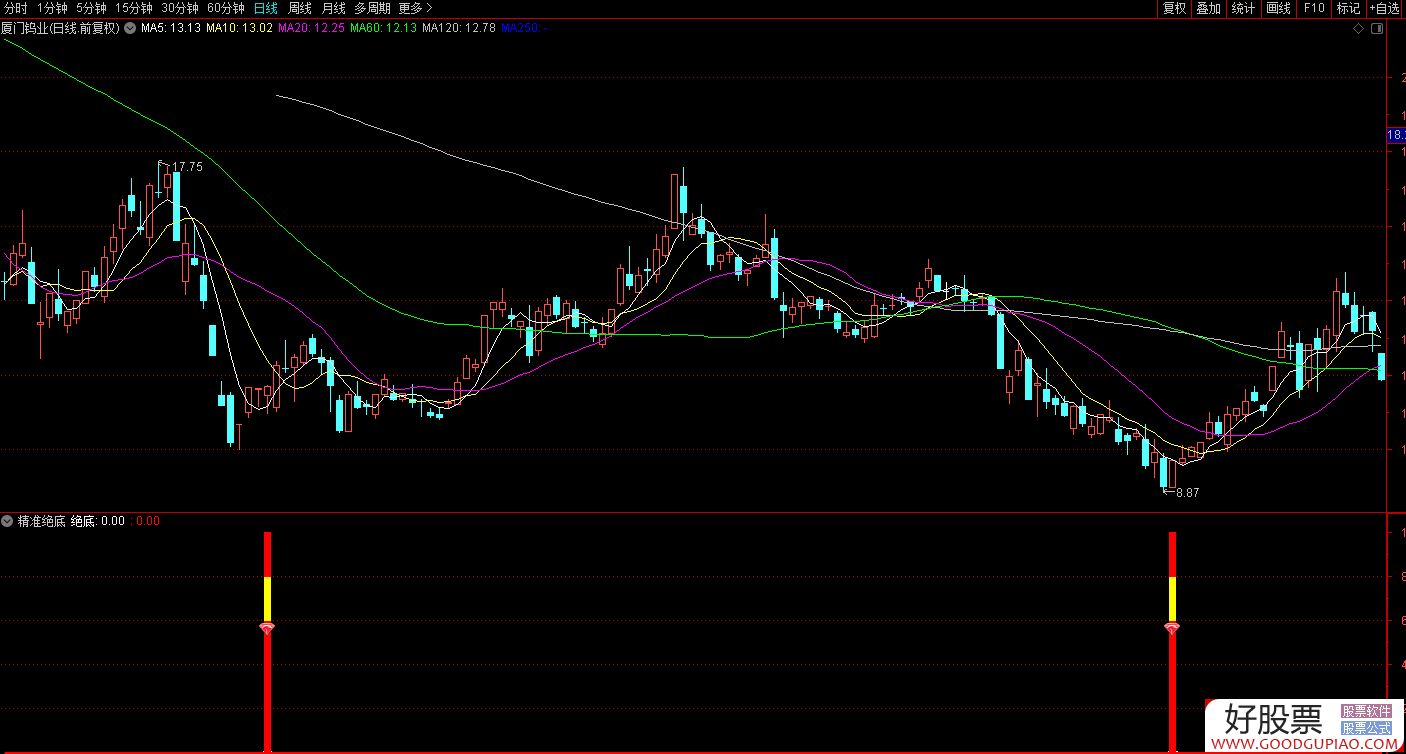Select the 30分钟 period tab
The height and width of the screenshot is (754, 1406).
[180, 8]
